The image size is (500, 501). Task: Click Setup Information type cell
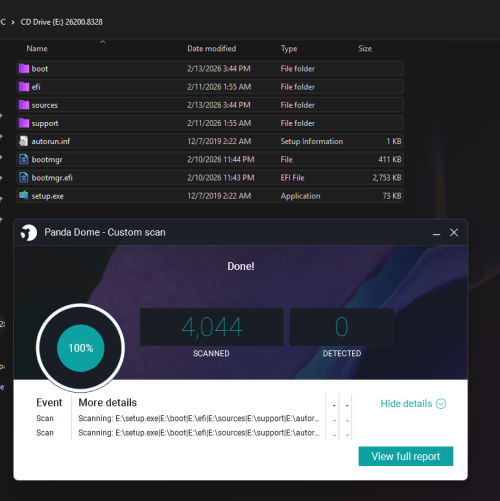[x=312, y=141]
